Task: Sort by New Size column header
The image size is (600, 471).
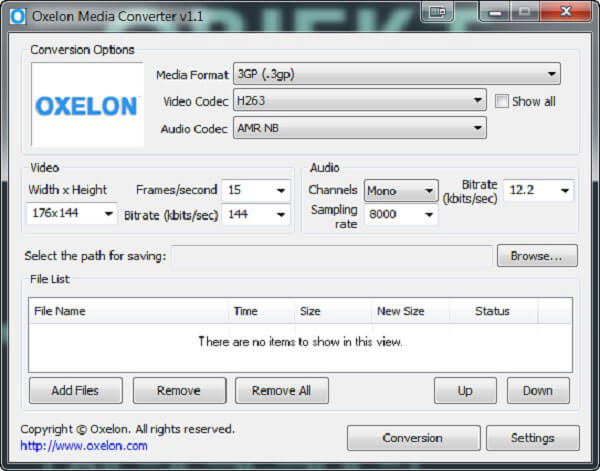Action: (411, 311)
